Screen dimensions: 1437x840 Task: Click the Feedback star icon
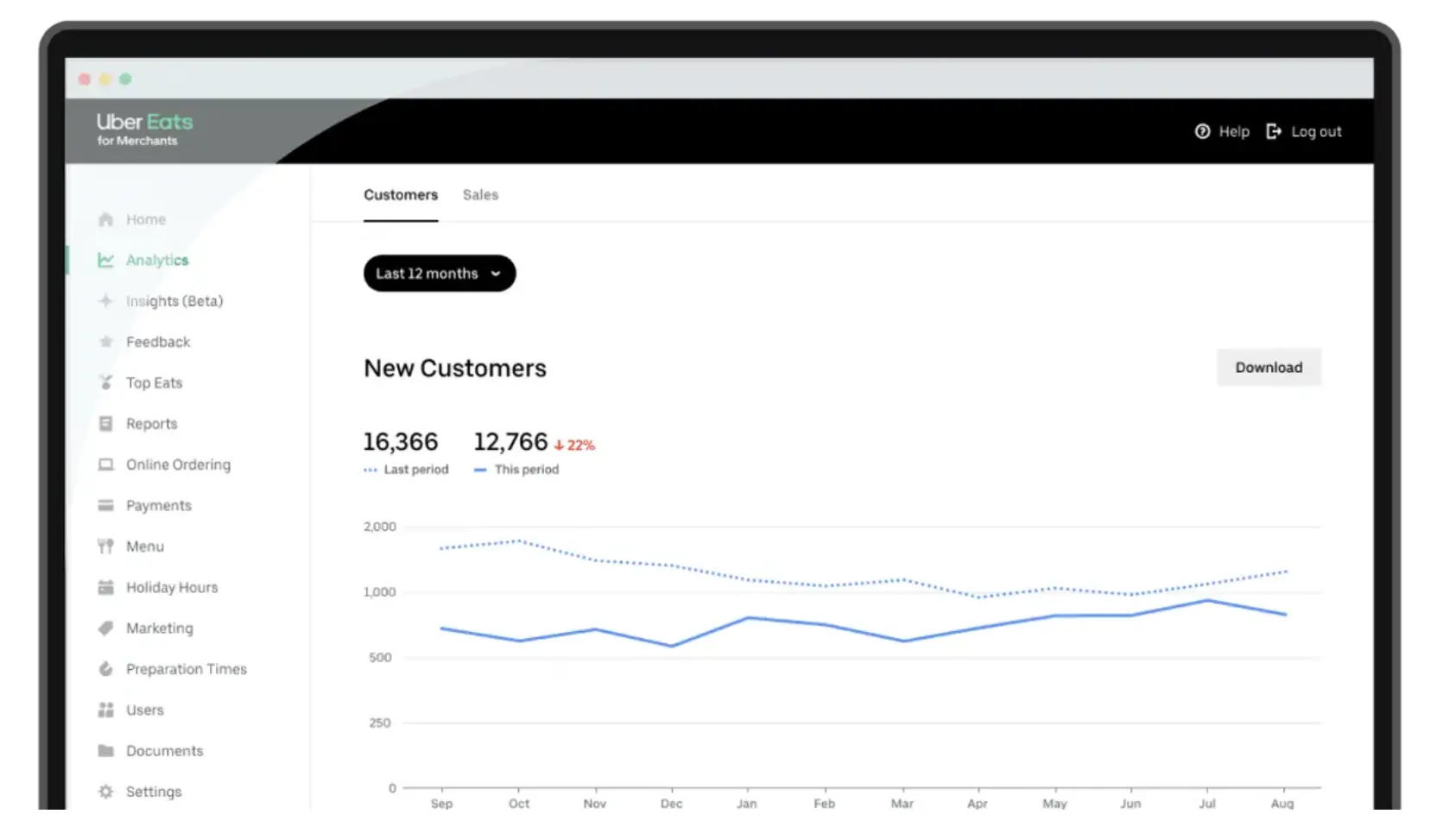(105, 342)
